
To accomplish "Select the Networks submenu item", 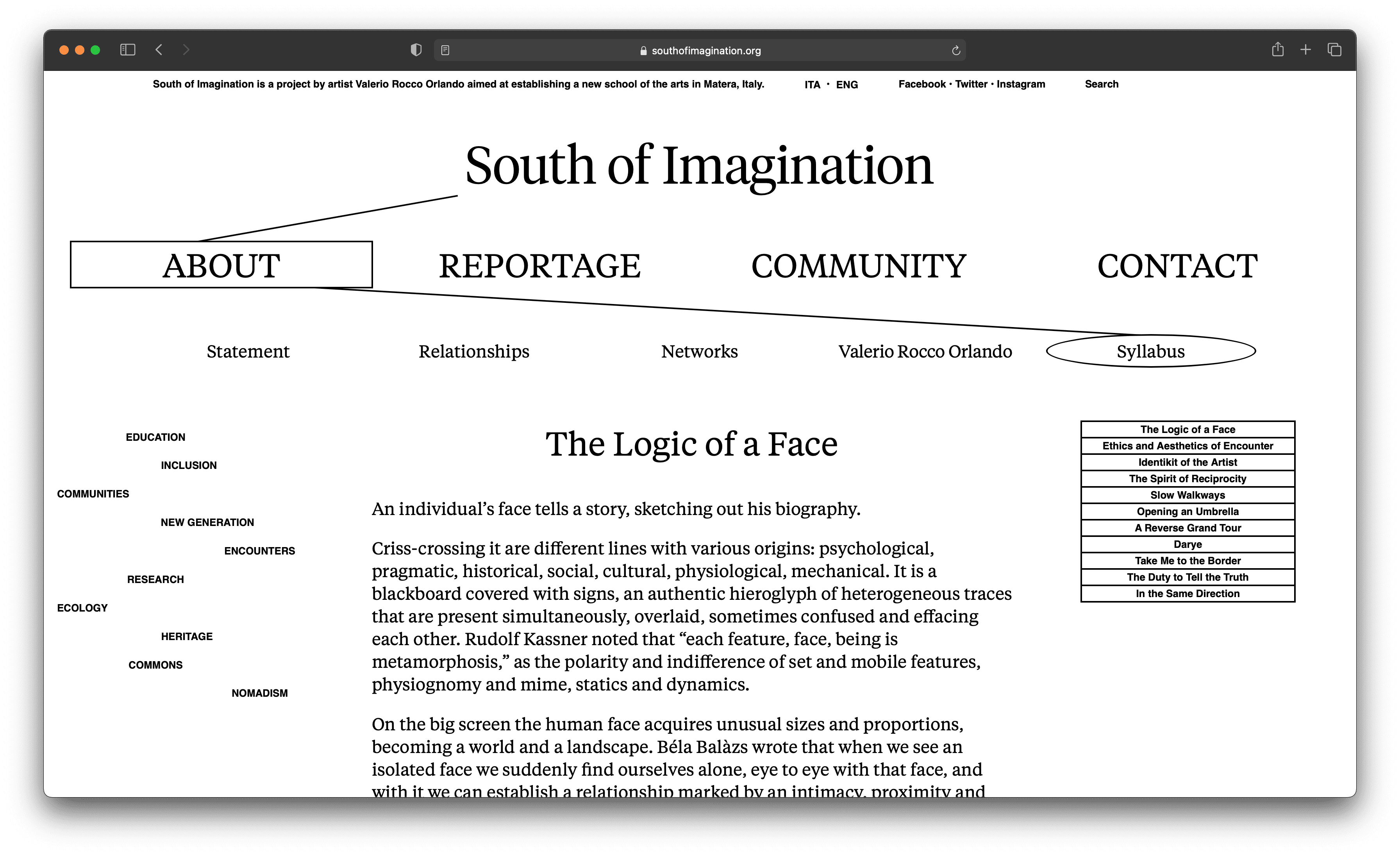I will (x=700, y=351).
